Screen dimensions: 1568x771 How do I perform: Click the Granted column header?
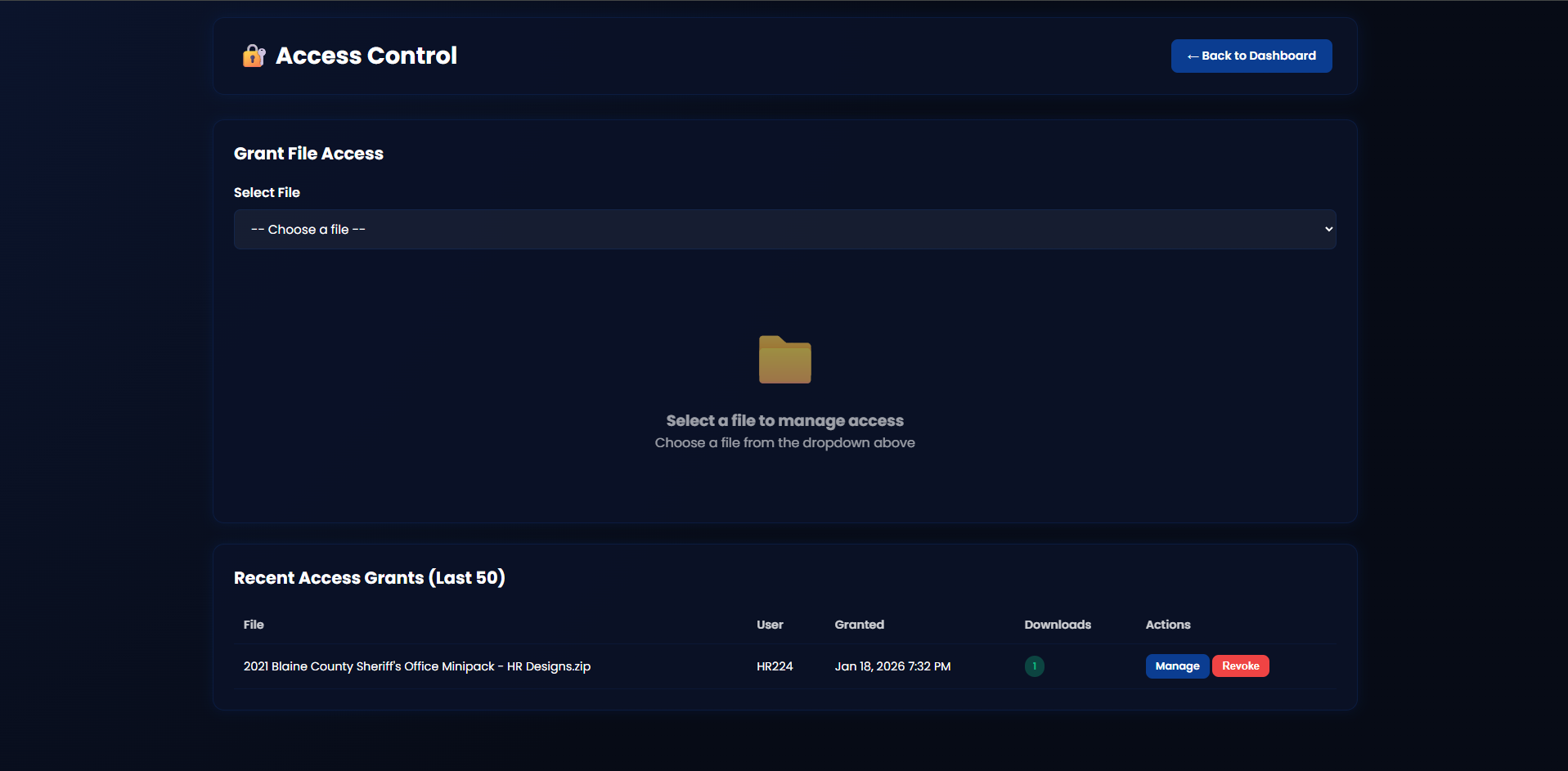coord(859,625)
